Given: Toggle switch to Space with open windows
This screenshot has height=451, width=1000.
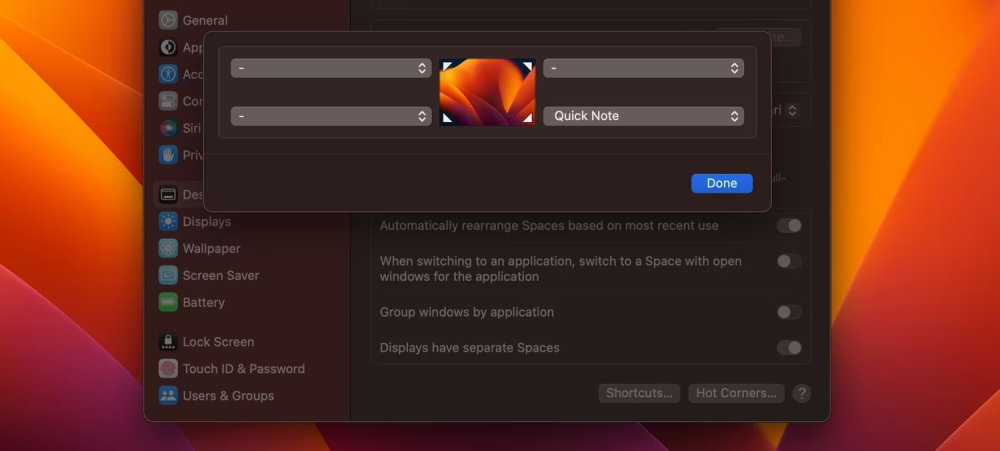Looking at the screenshot, I should tap(789, 261).
